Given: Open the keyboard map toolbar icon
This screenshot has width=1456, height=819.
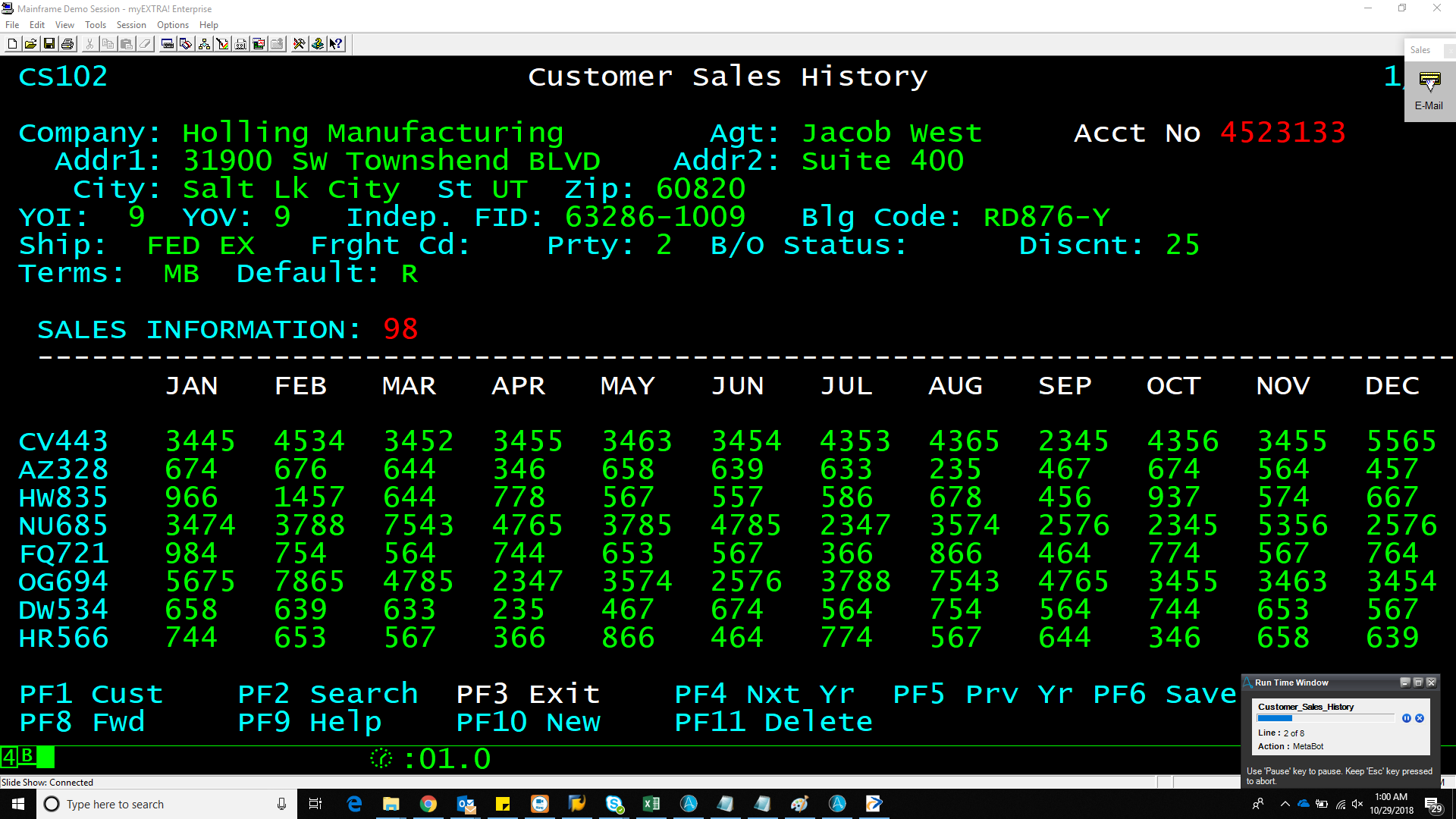Looking at the screenshot, I should [168, 44].
